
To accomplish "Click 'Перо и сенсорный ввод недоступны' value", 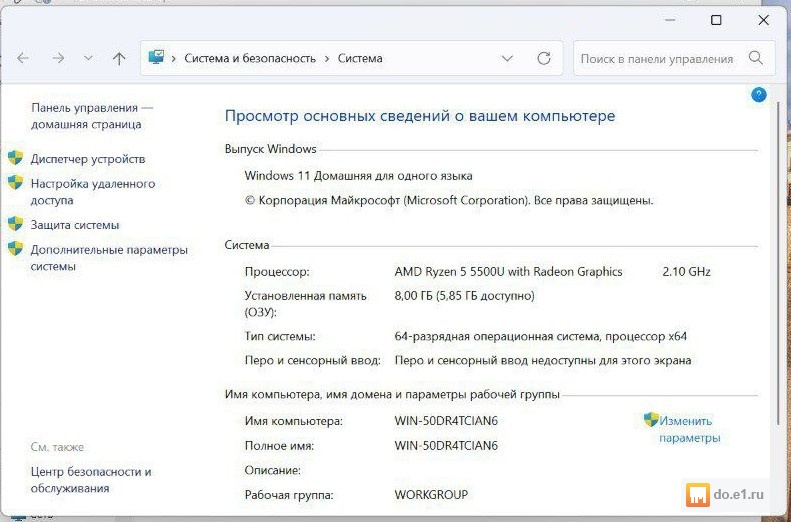I will coord(543,361).
